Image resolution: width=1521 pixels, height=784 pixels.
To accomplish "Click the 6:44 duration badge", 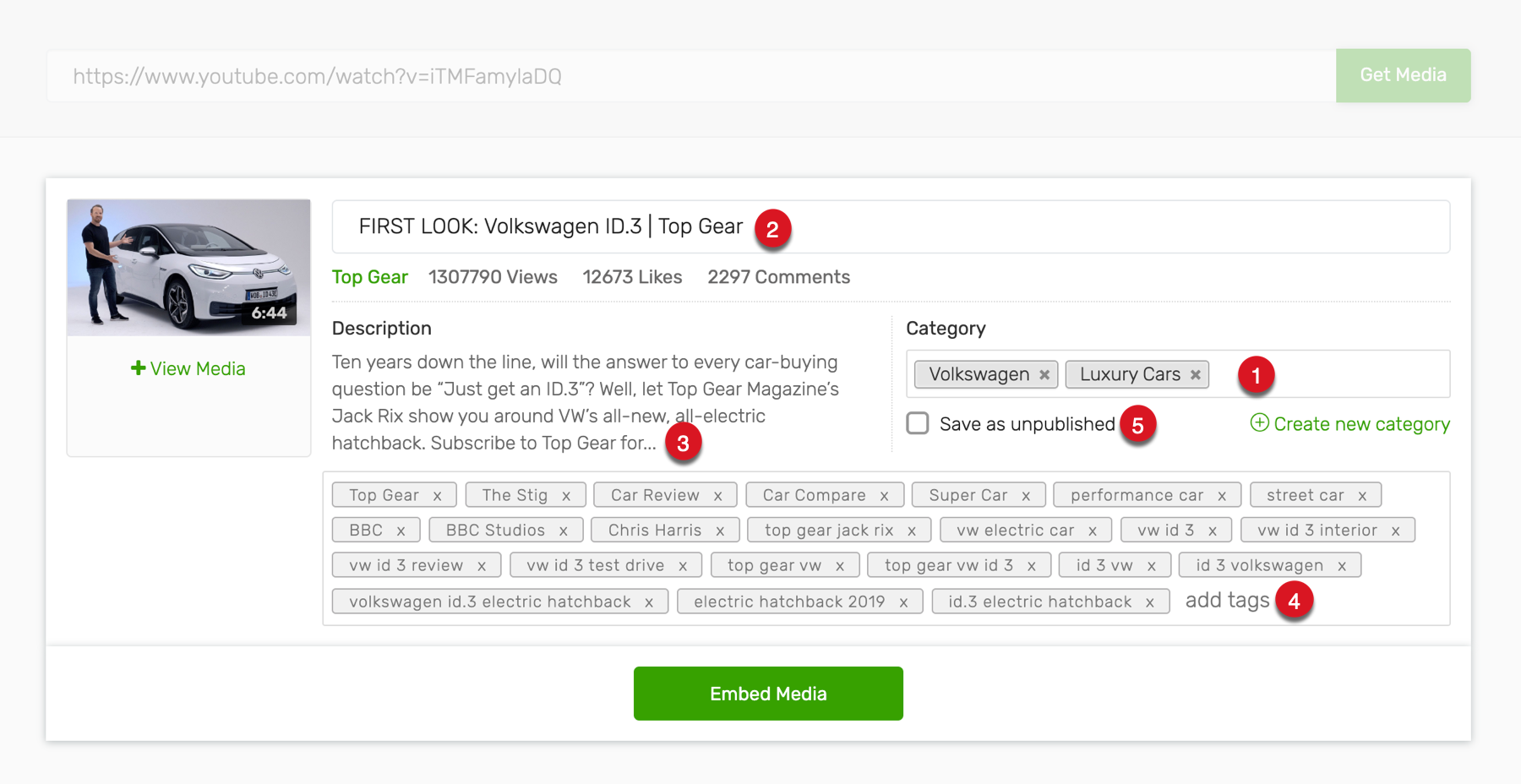I will (269, 313).
